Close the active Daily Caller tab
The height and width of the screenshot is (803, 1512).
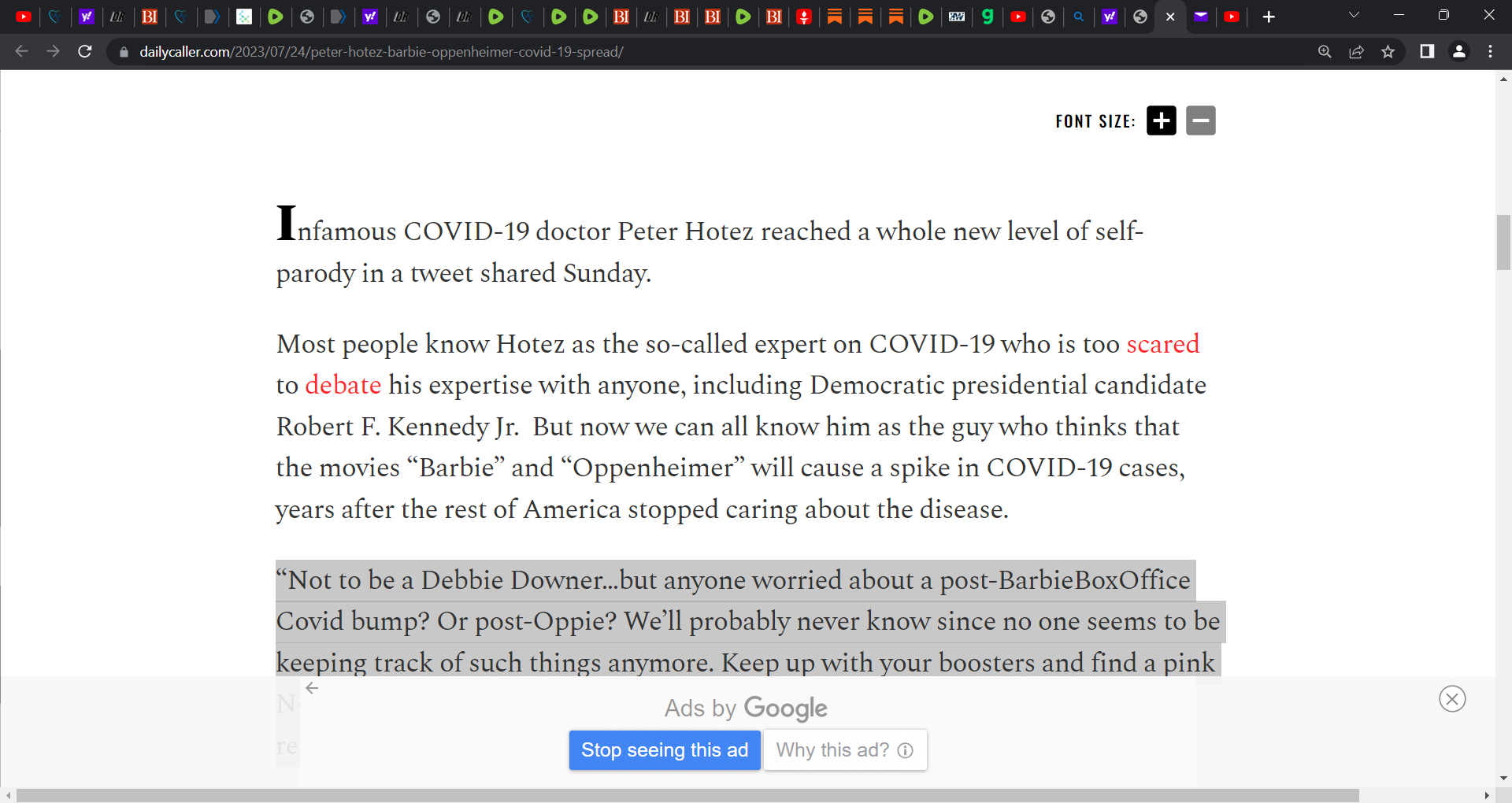(x=1170, y=17)
